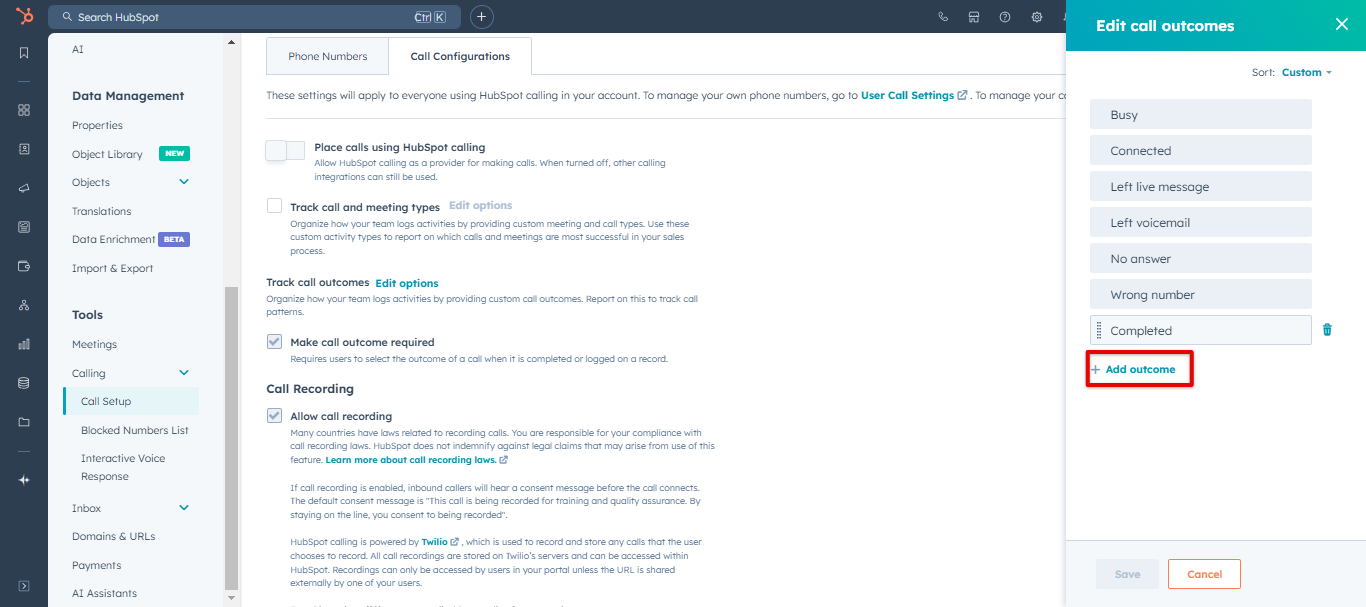Open Learn more about call recording laws
This screenshot has height=607, width=1366.
[x=410, y=460]
